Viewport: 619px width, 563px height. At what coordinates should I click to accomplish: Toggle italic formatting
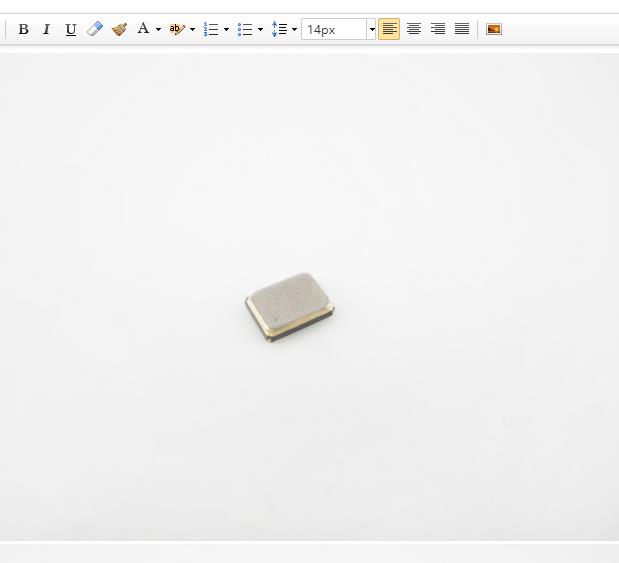[x=46, y=29]
